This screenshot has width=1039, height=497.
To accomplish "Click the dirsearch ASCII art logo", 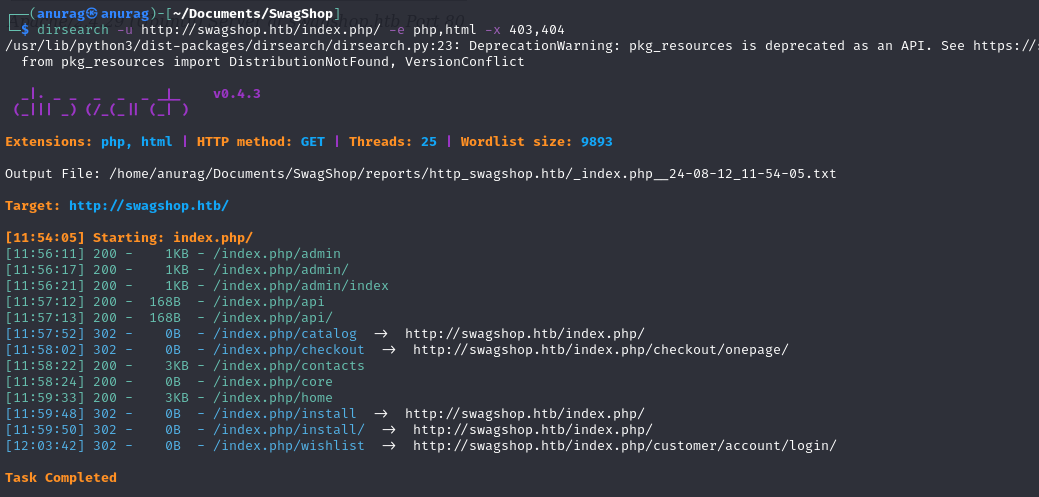I will pyautogui.click(x=96, y=102).
